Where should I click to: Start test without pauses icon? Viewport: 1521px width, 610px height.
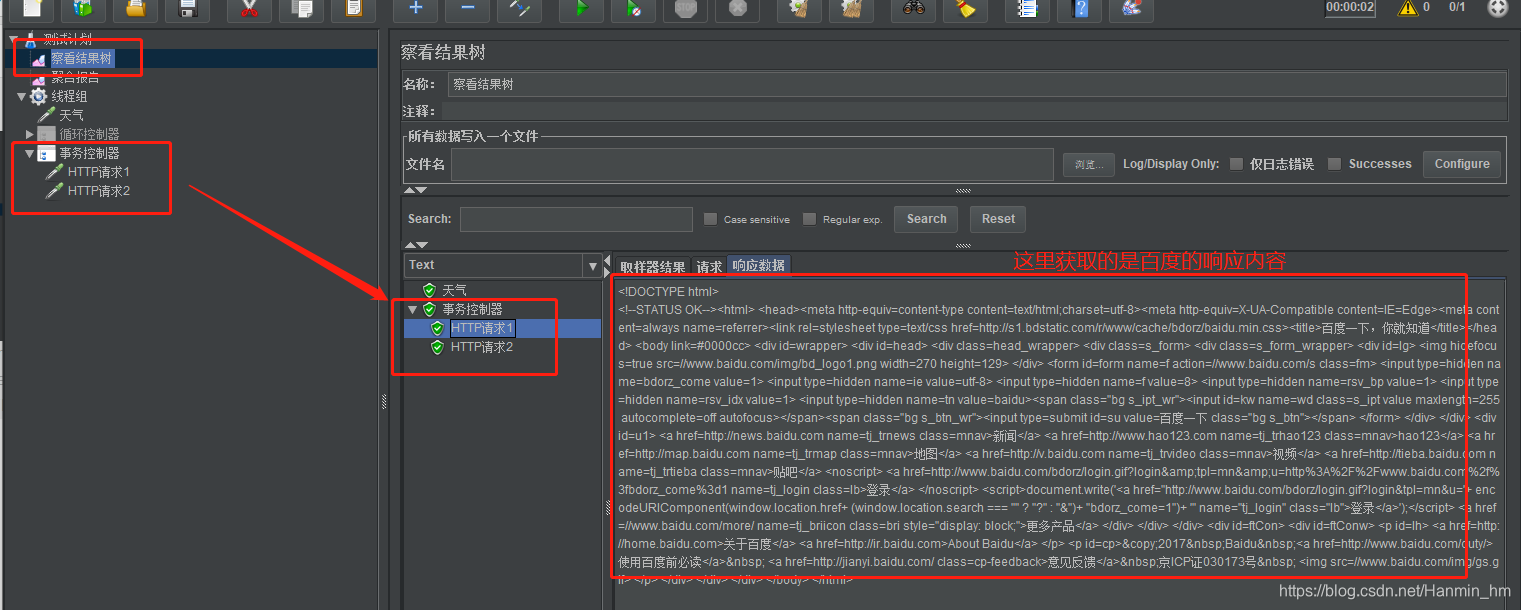click(633, 8)
